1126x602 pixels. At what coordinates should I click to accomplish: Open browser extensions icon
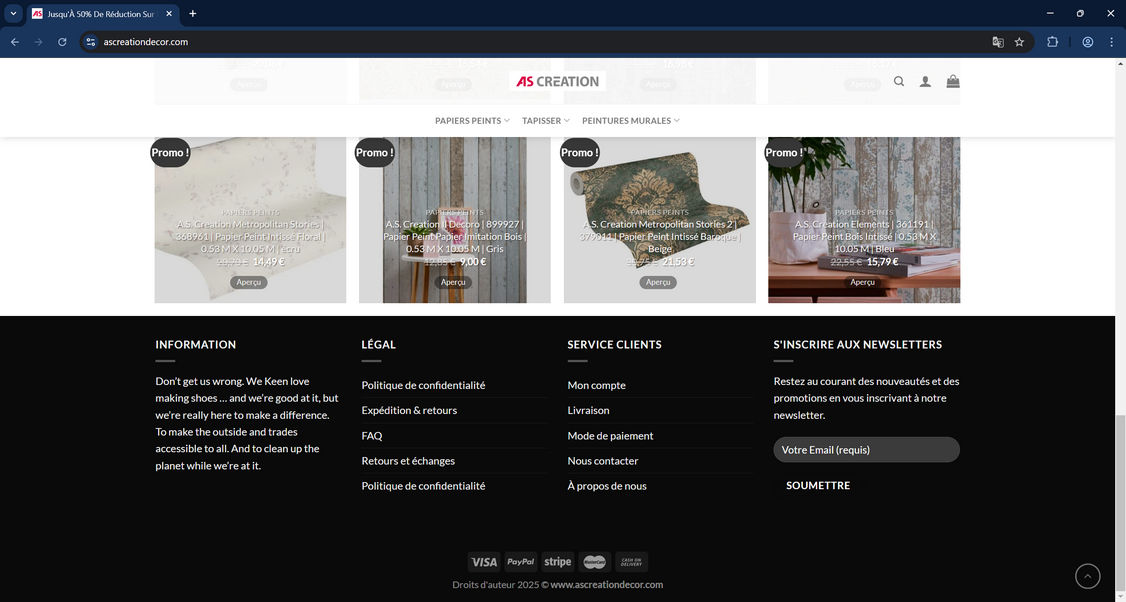pyautogui.click(x=1052, y=42)
